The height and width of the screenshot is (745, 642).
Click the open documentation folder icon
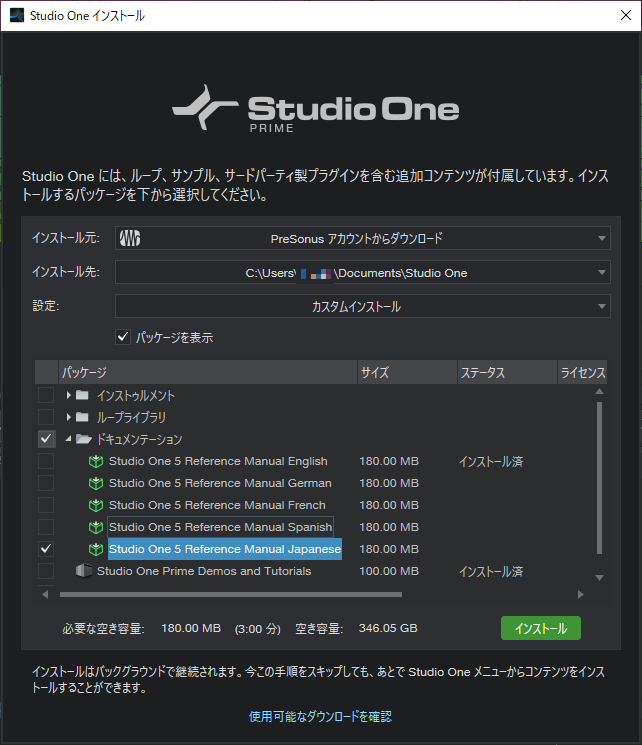[x=84, y=439]
